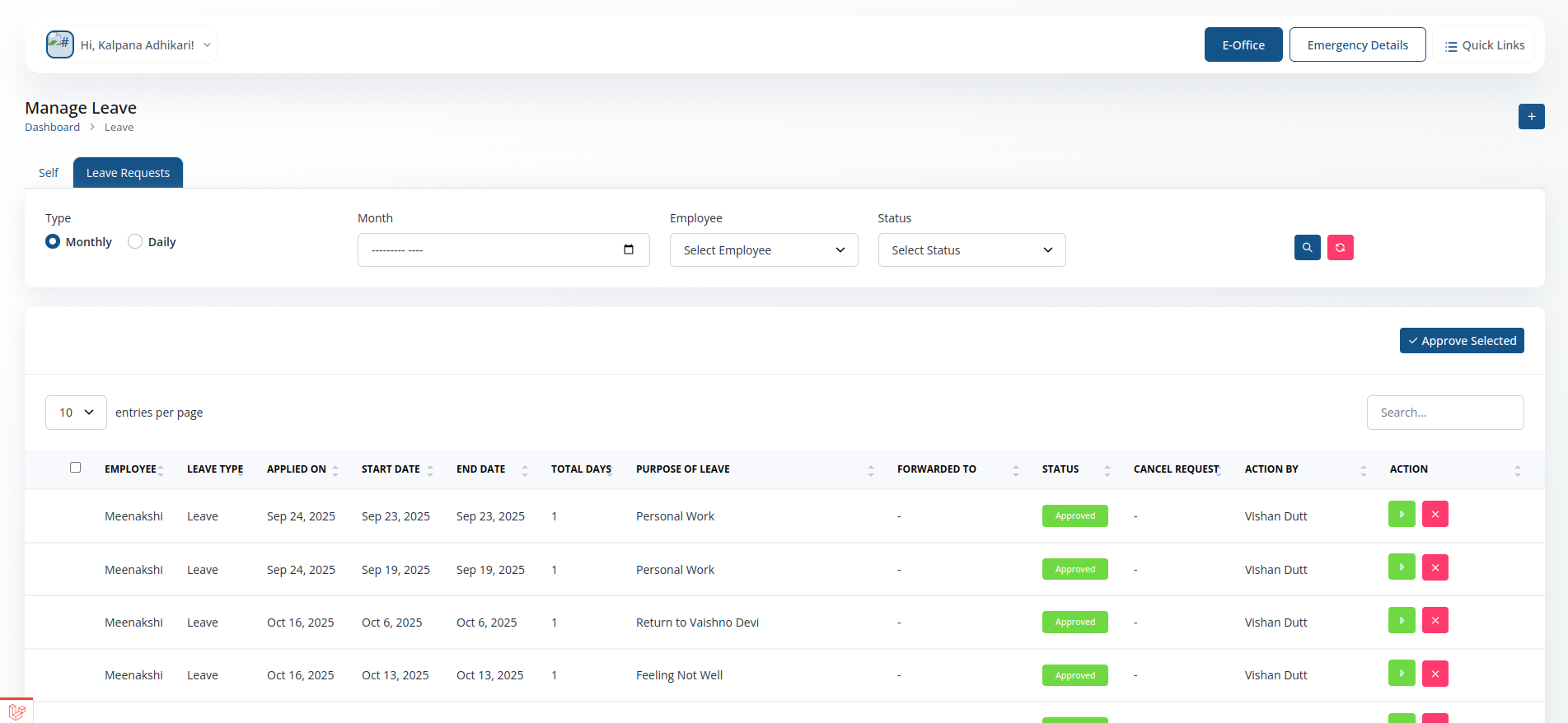Click user avatar next to Kalpana Adhikari
This screenshot has height=723, width=1568.
click(60, 44)
